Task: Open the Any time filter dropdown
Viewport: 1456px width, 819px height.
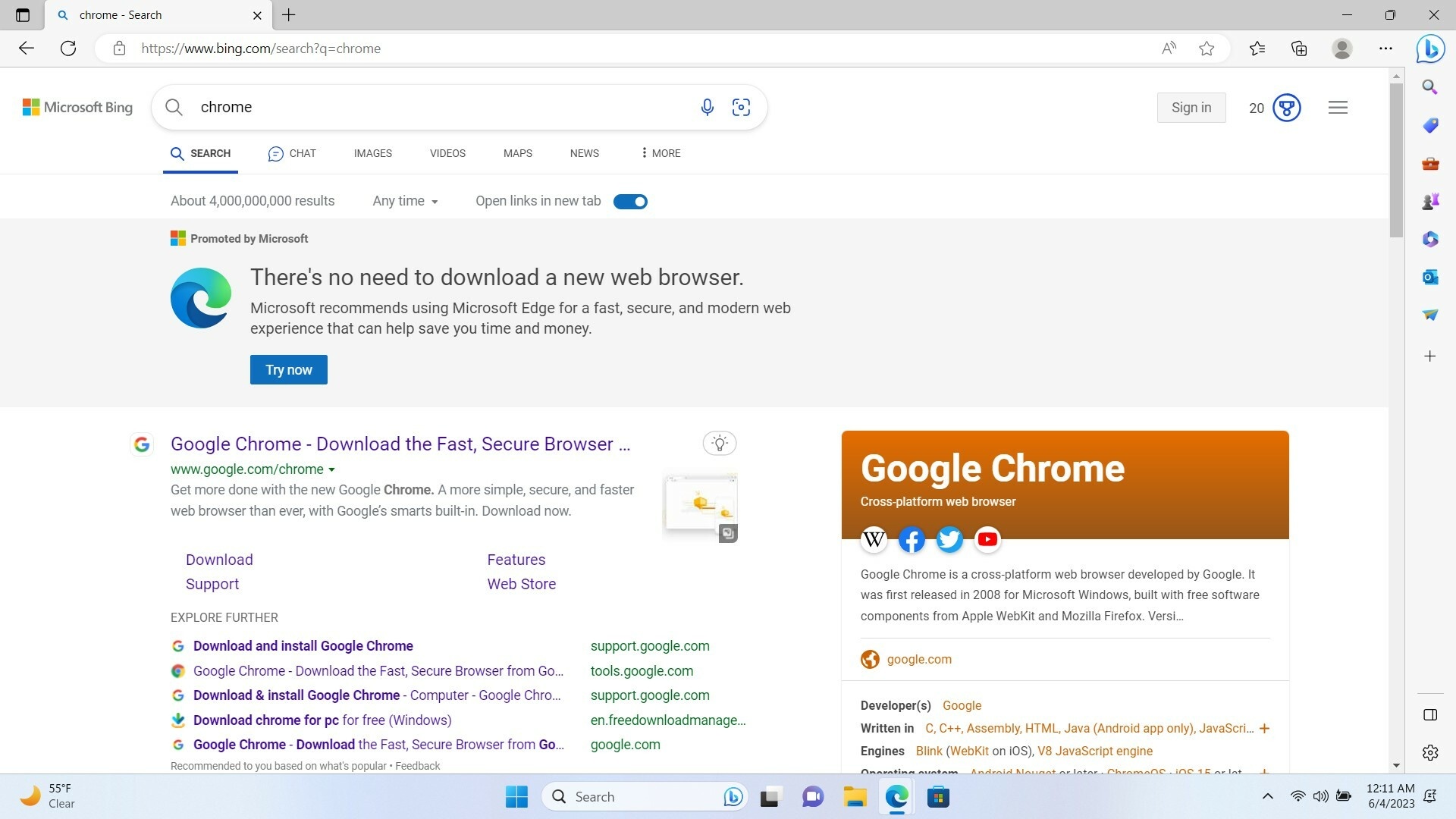Action: pos(405,201)
